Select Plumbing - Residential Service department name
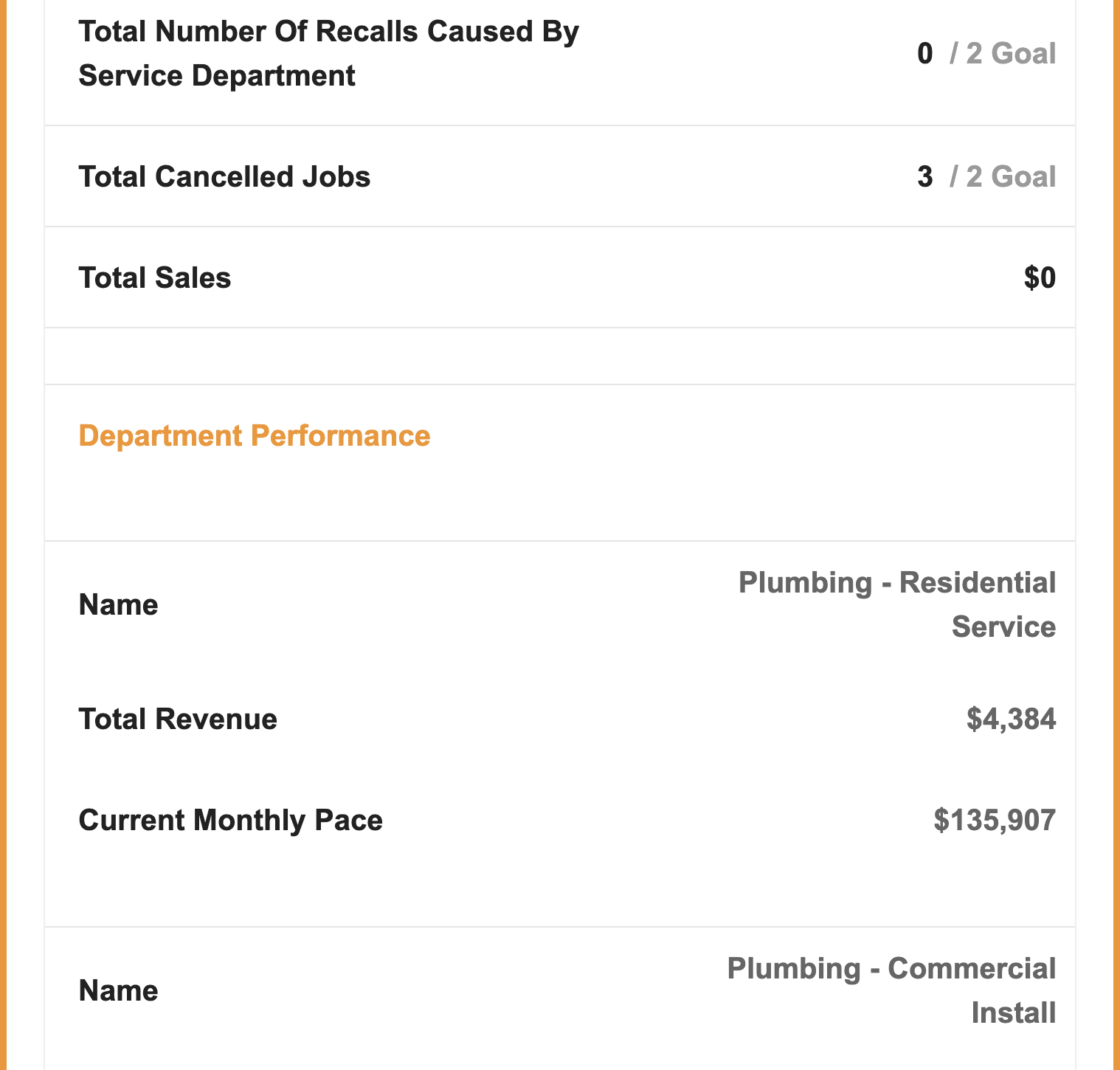The height and width of the screenshot is (1070, 1120). tap(897, 605)
